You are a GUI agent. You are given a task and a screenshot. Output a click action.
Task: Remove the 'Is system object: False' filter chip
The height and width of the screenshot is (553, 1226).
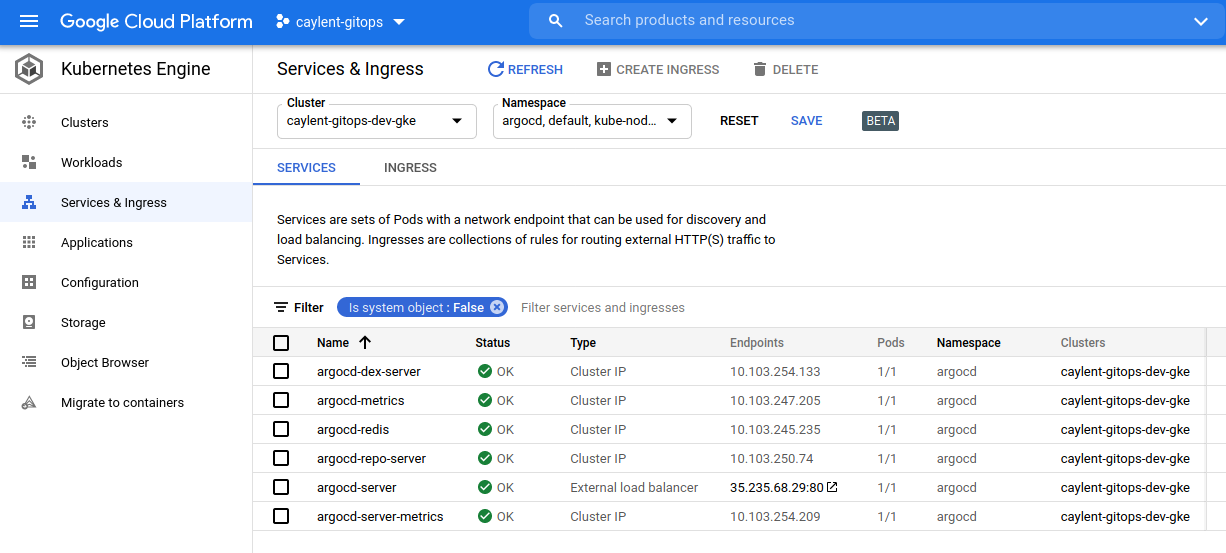497,307
